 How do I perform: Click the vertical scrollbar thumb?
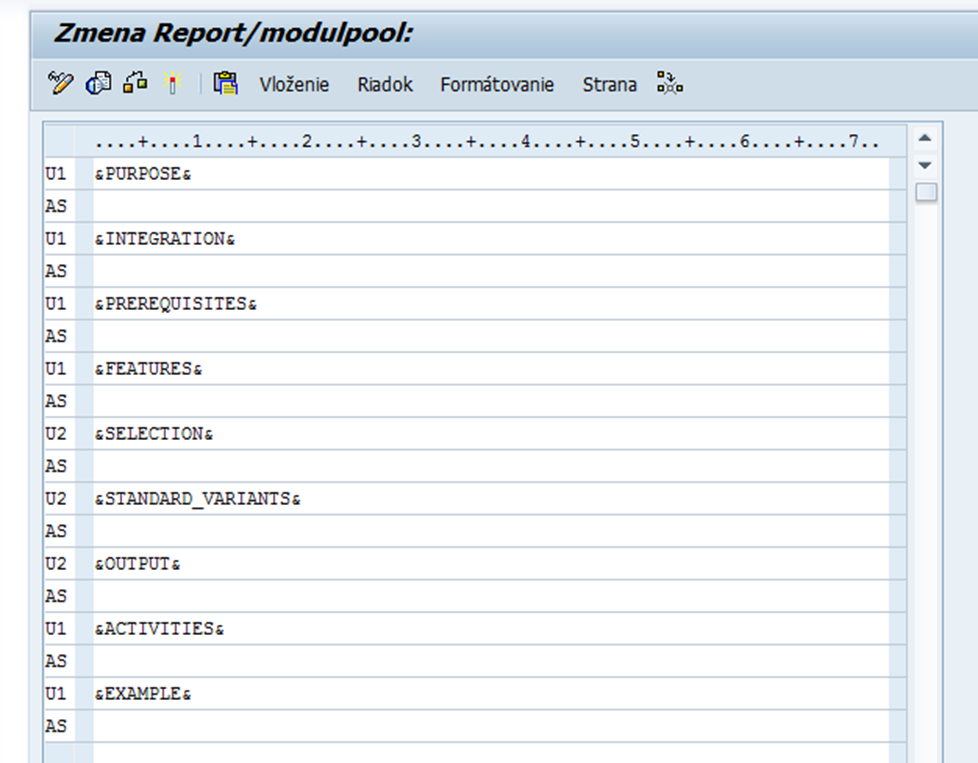click(x=926, y=192)
